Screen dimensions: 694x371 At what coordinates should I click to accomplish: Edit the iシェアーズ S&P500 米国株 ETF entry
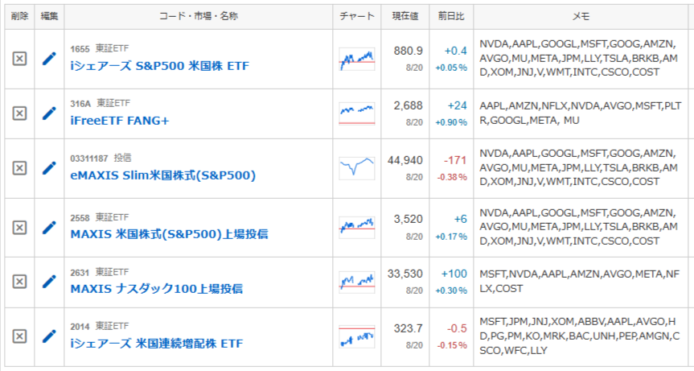(x=49, y=58)
